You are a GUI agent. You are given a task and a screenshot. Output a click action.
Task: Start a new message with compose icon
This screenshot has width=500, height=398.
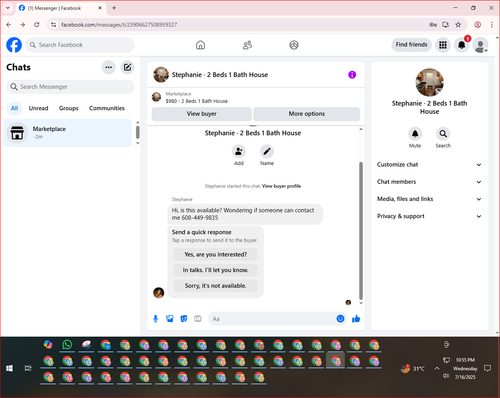coord(127,67)
